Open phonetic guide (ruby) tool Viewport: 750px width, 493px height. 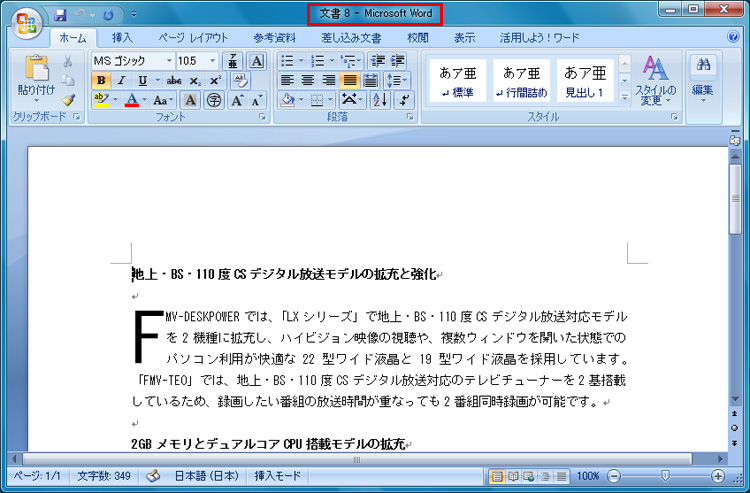(x=233, y=61)
